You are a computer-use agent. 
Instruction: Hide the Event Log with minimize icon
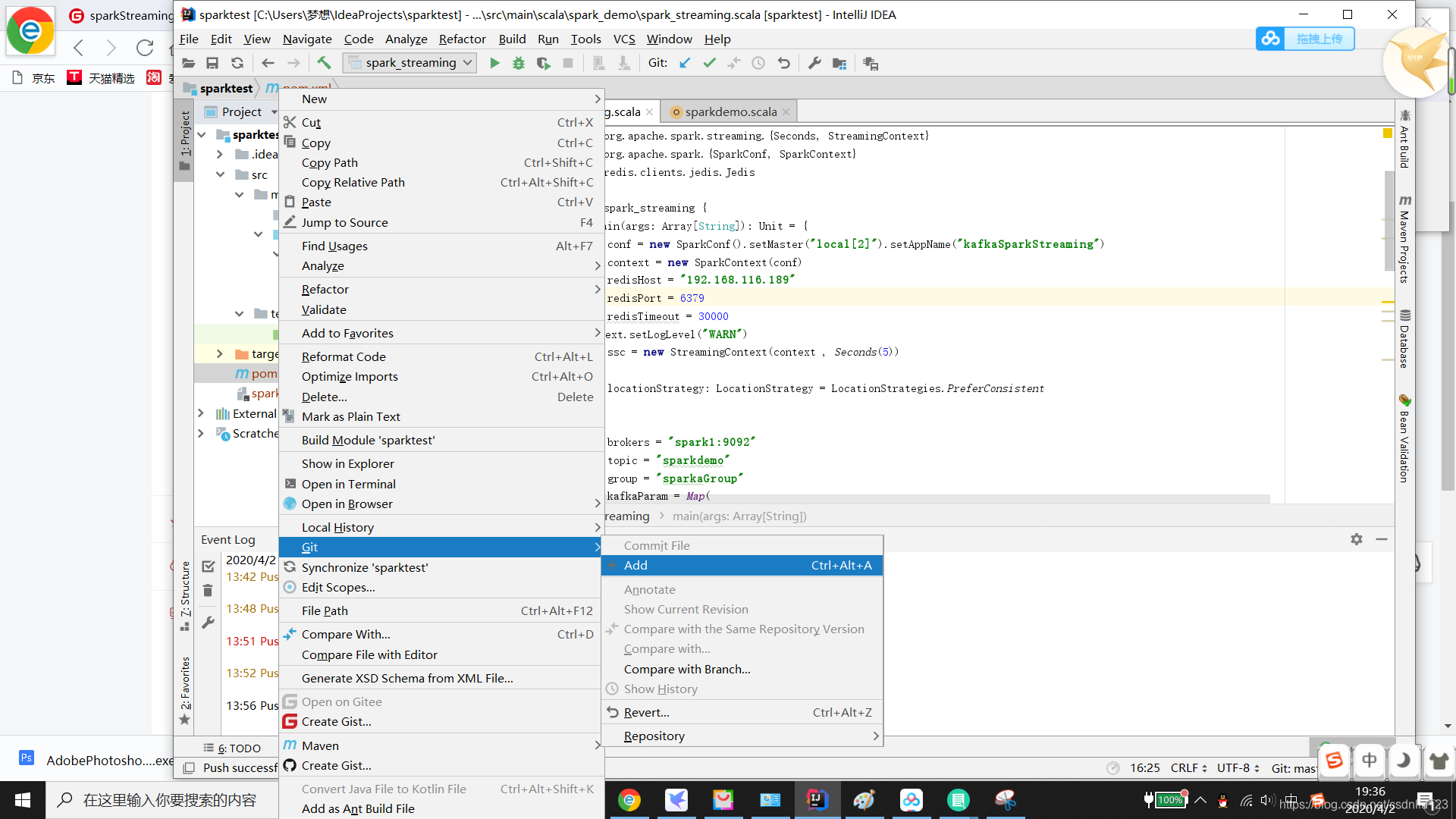pos(1382,539)
